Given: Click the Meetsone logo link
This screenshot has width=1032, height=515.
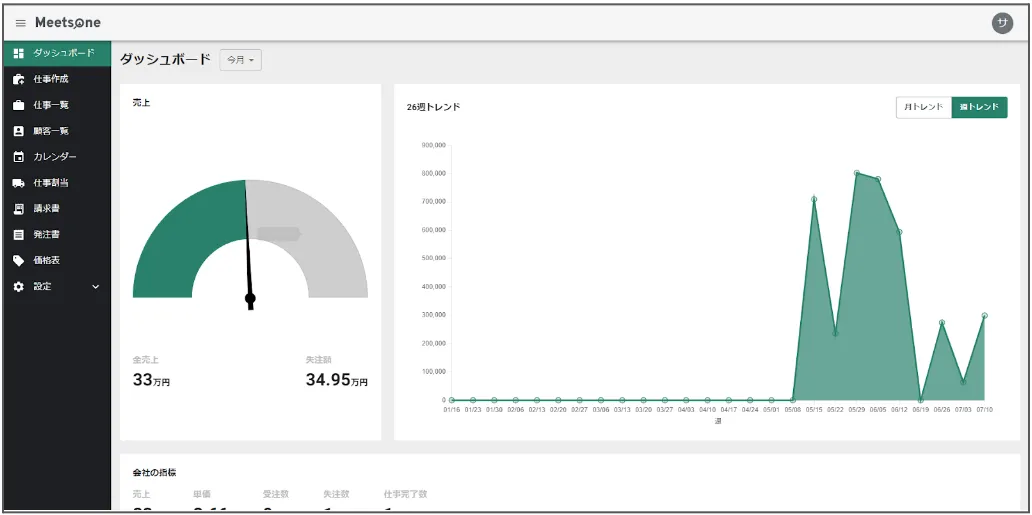Looking at the screenshot, I should tap(67, 23).
